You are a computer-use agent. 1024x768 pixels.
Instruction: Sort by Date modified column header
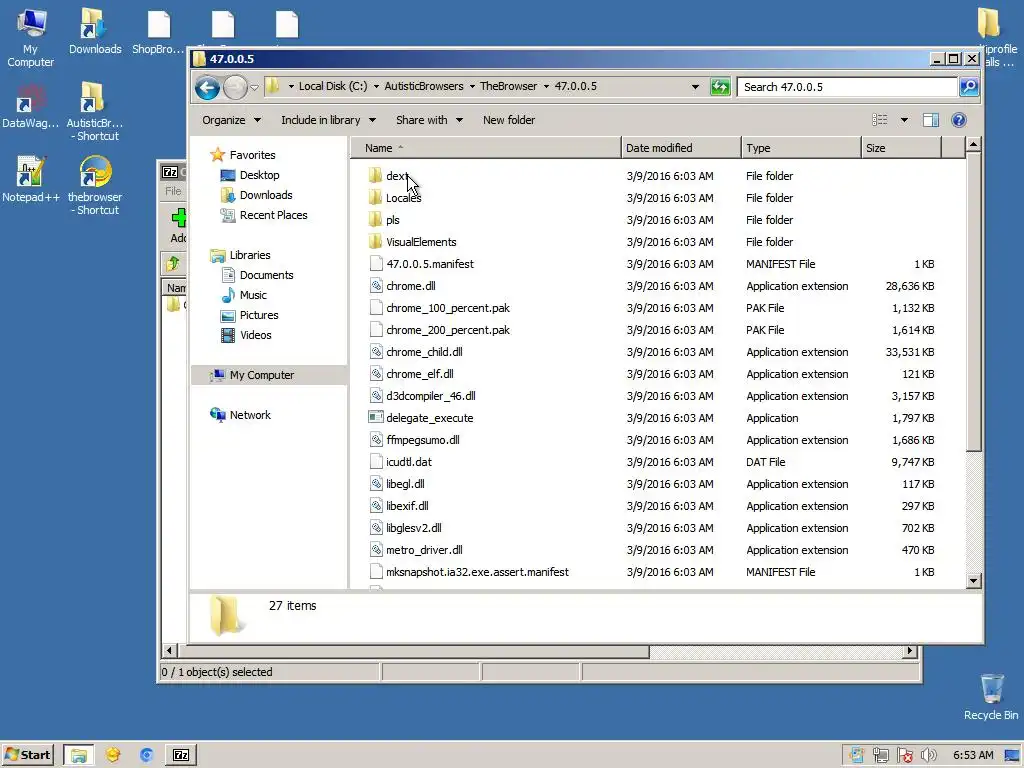681,148
